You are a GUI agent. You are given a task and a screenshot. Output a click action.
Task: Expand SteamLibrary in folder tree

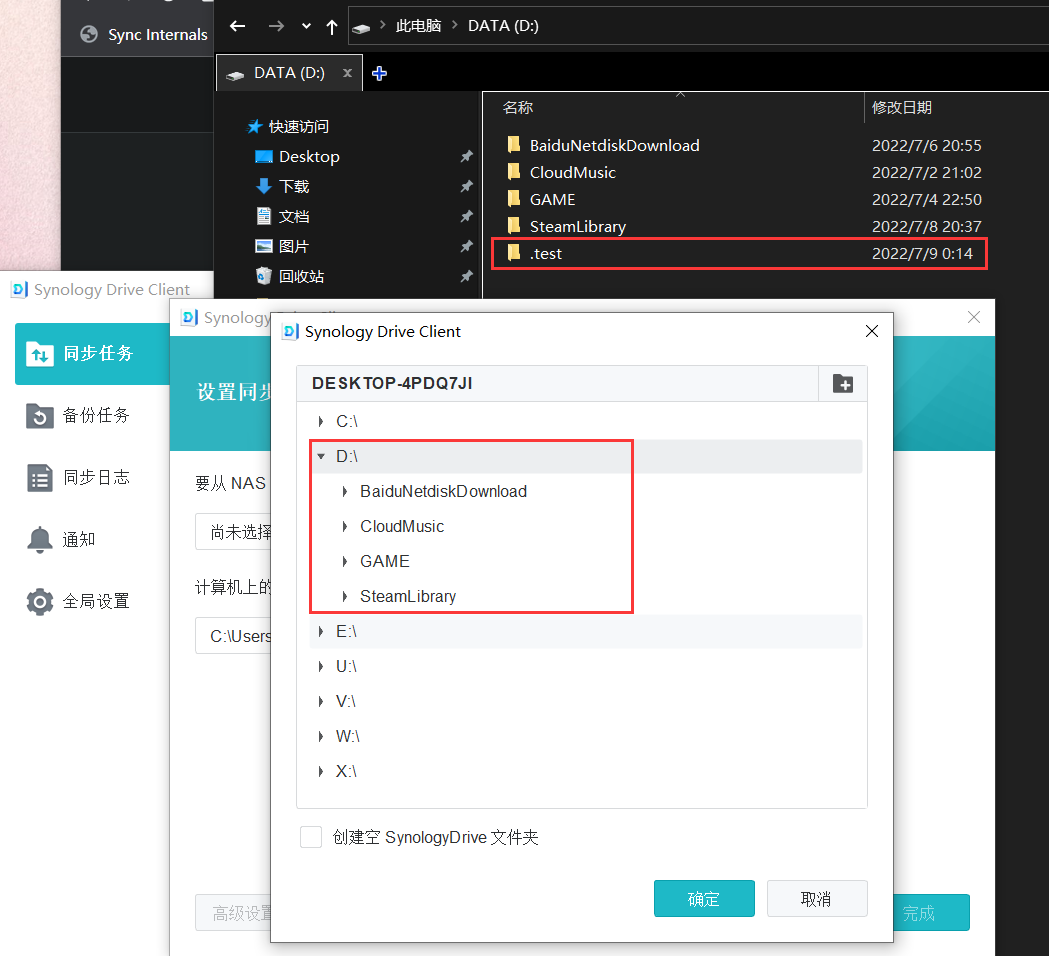click(x=345, y=597)
